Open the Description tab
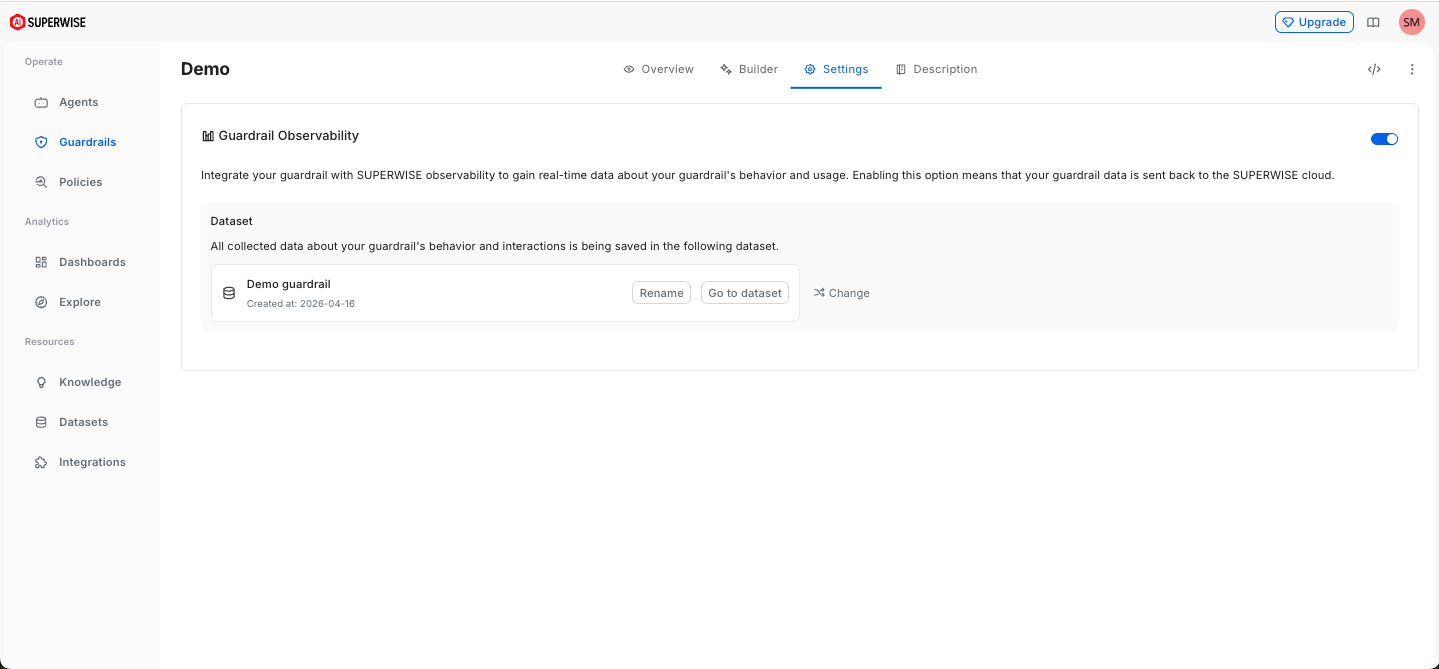This screenshot has width=1439, height=669. click(936, 69)
